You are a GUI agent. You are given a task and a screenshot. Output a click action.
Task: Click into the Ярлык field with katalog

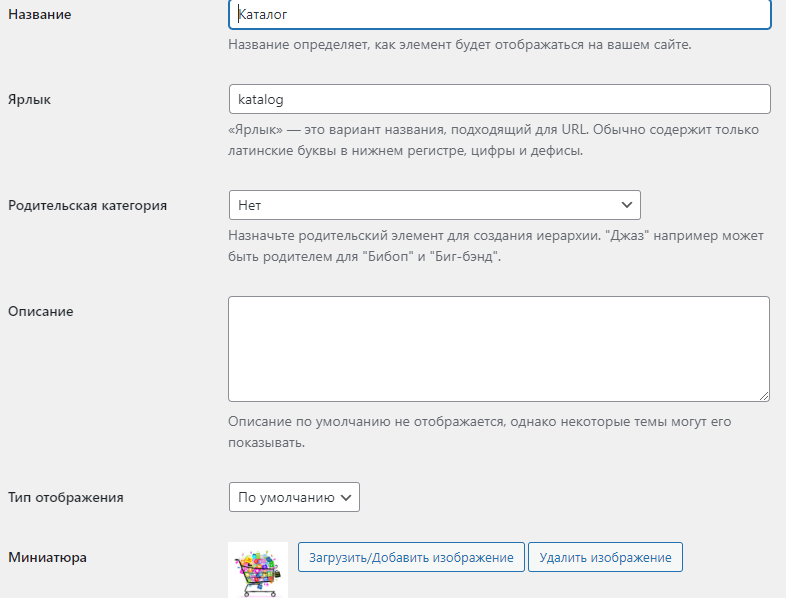pyautogui.click(x=500, y=99)
